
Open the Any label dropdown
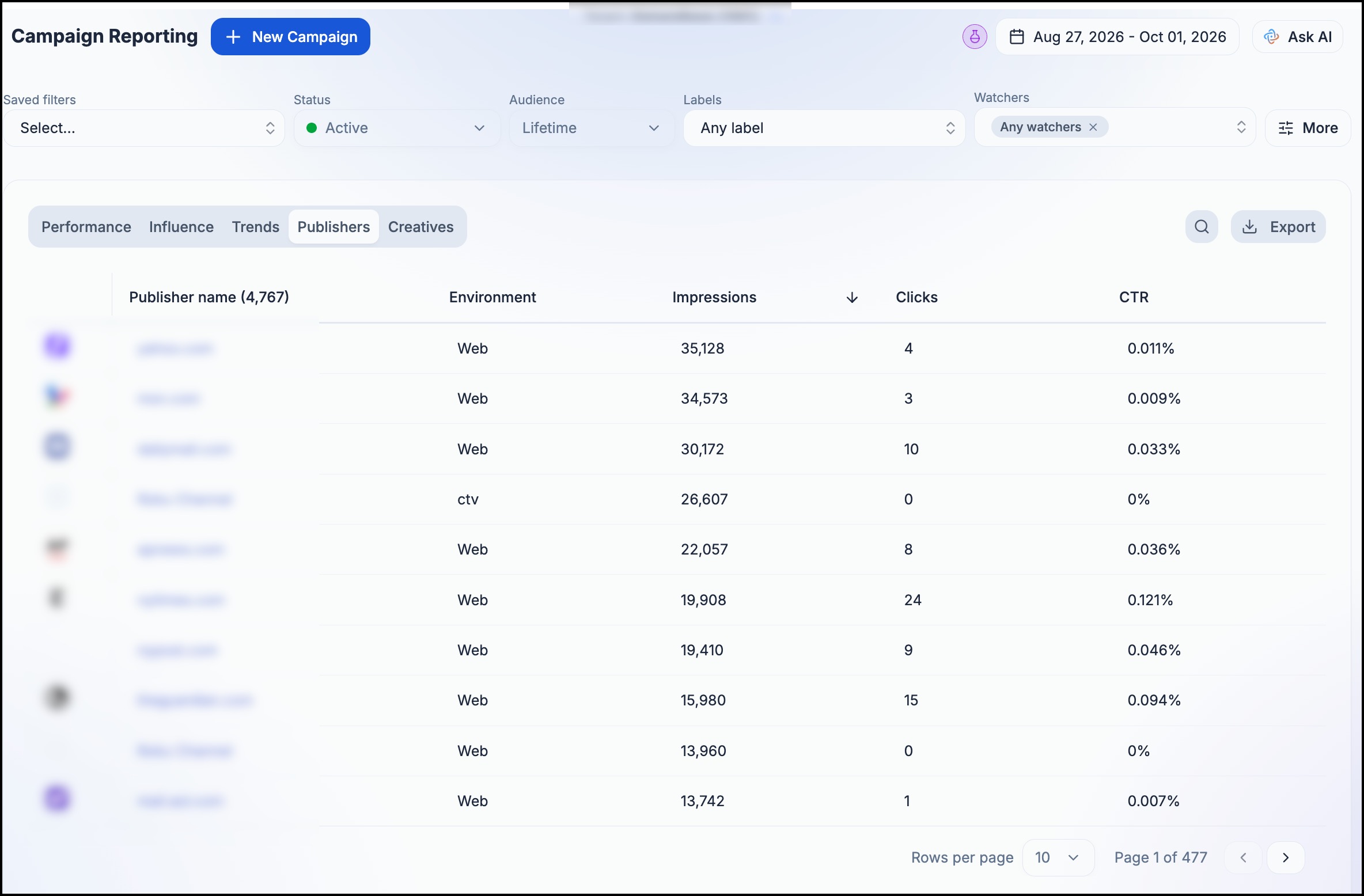click(x=824, y=128)
